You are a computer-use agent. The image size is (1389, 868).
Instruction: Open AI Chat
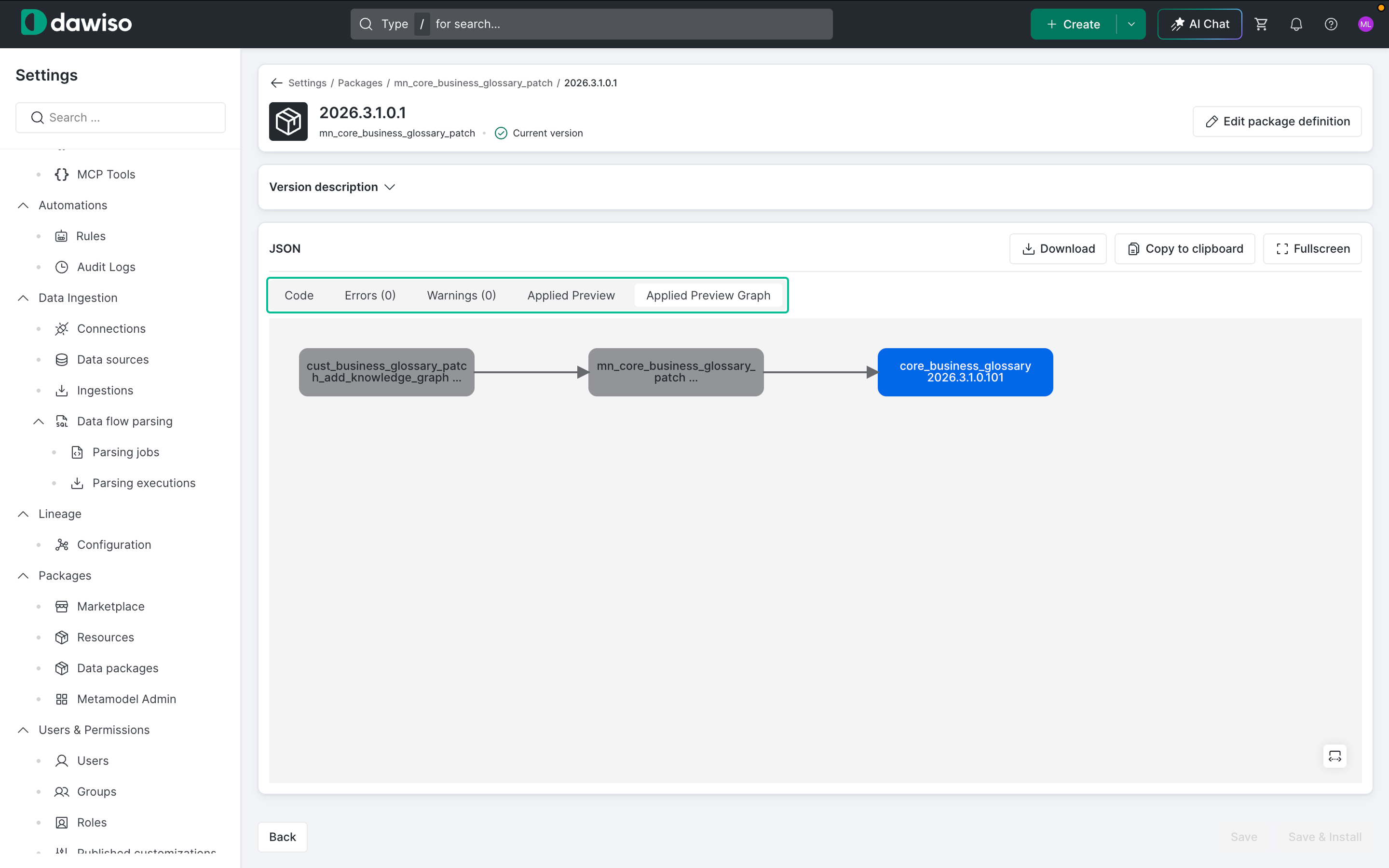click(1199, 24)
